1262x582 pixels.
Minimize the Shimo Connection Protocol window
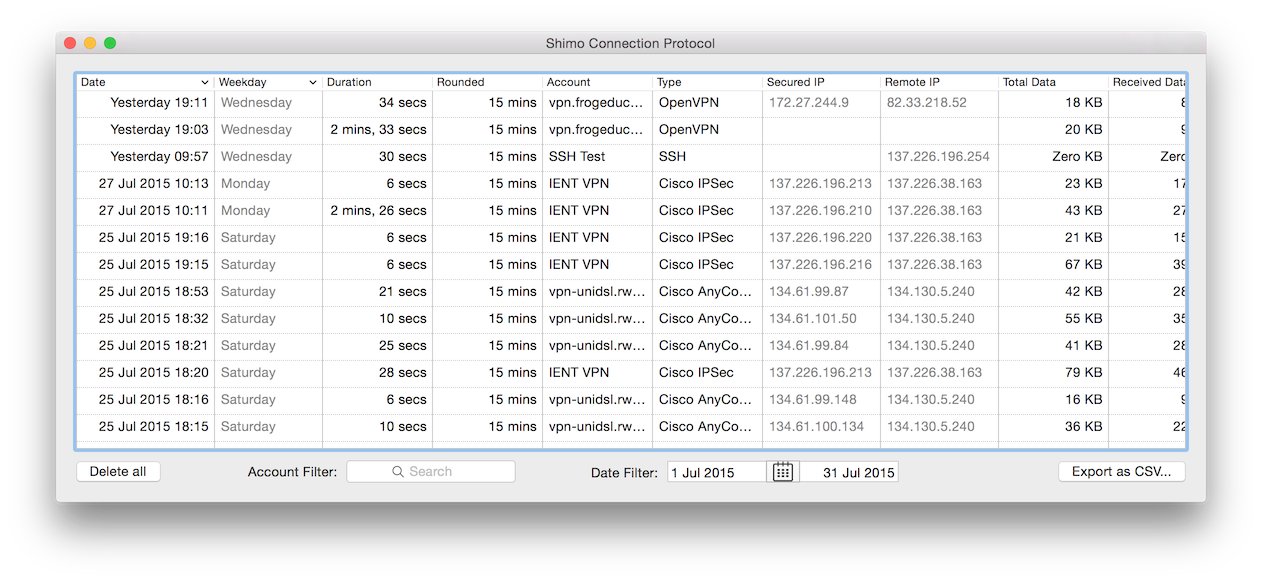[90, 43]
